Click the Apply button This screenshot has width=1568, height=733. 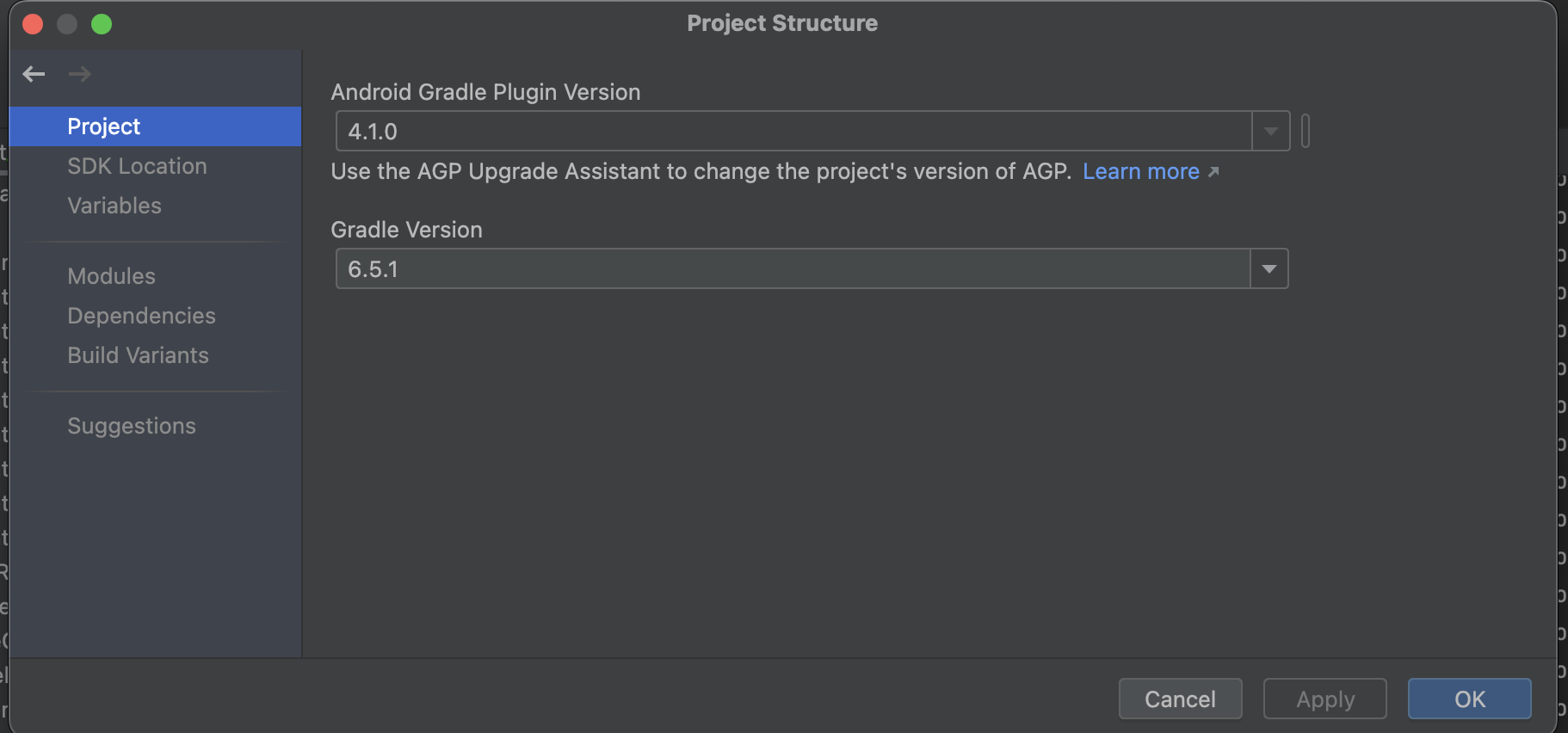click(1324, 699)
